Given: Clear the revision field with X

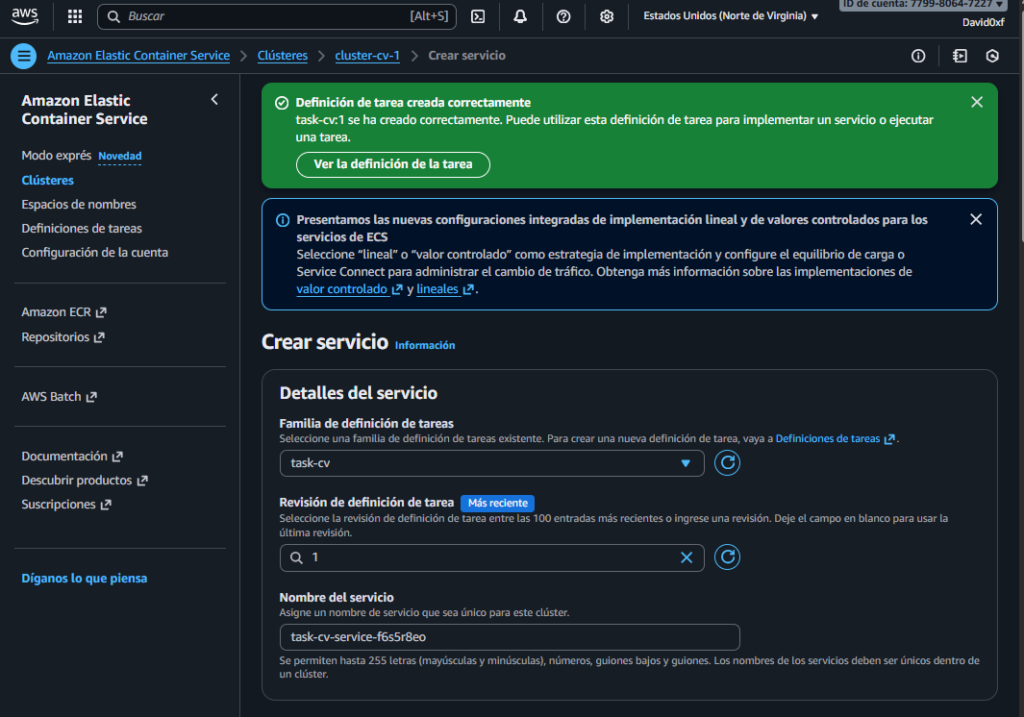Looking at the screenshot, I should pos(687,558).
